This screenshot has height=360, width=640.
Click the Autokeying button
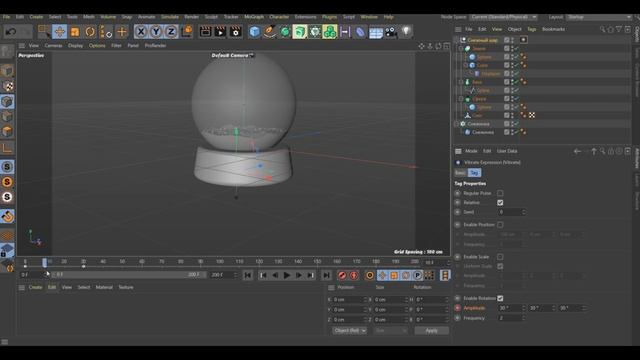point(354,276)
